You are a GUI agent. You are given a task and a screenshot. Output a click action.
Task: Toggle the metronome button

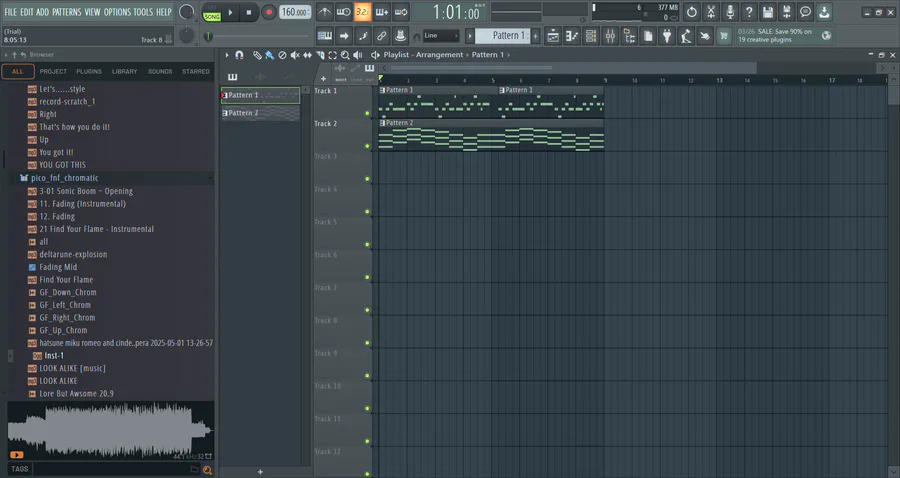(x=324, y=11)
